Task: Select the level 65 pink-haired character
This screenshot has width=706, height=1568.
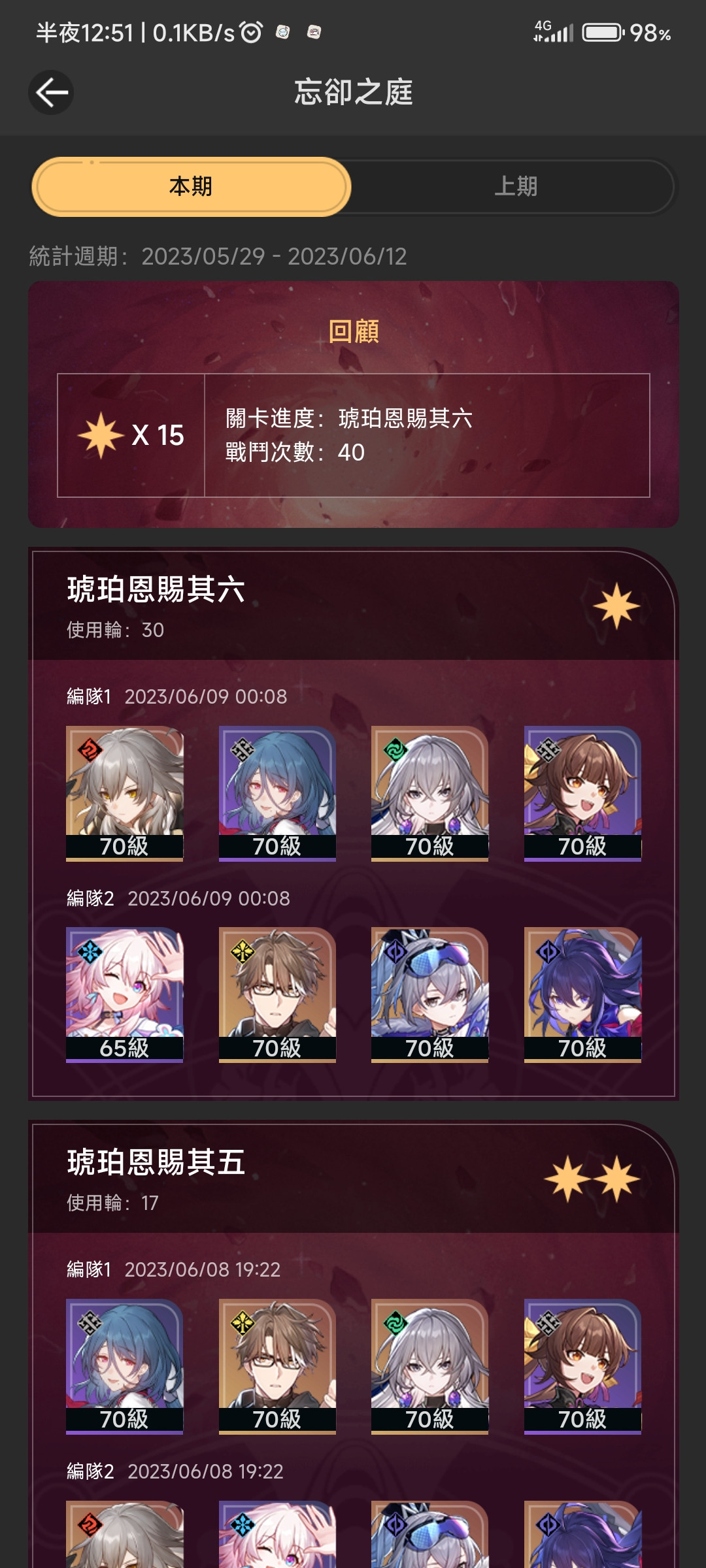Action: 124,995
